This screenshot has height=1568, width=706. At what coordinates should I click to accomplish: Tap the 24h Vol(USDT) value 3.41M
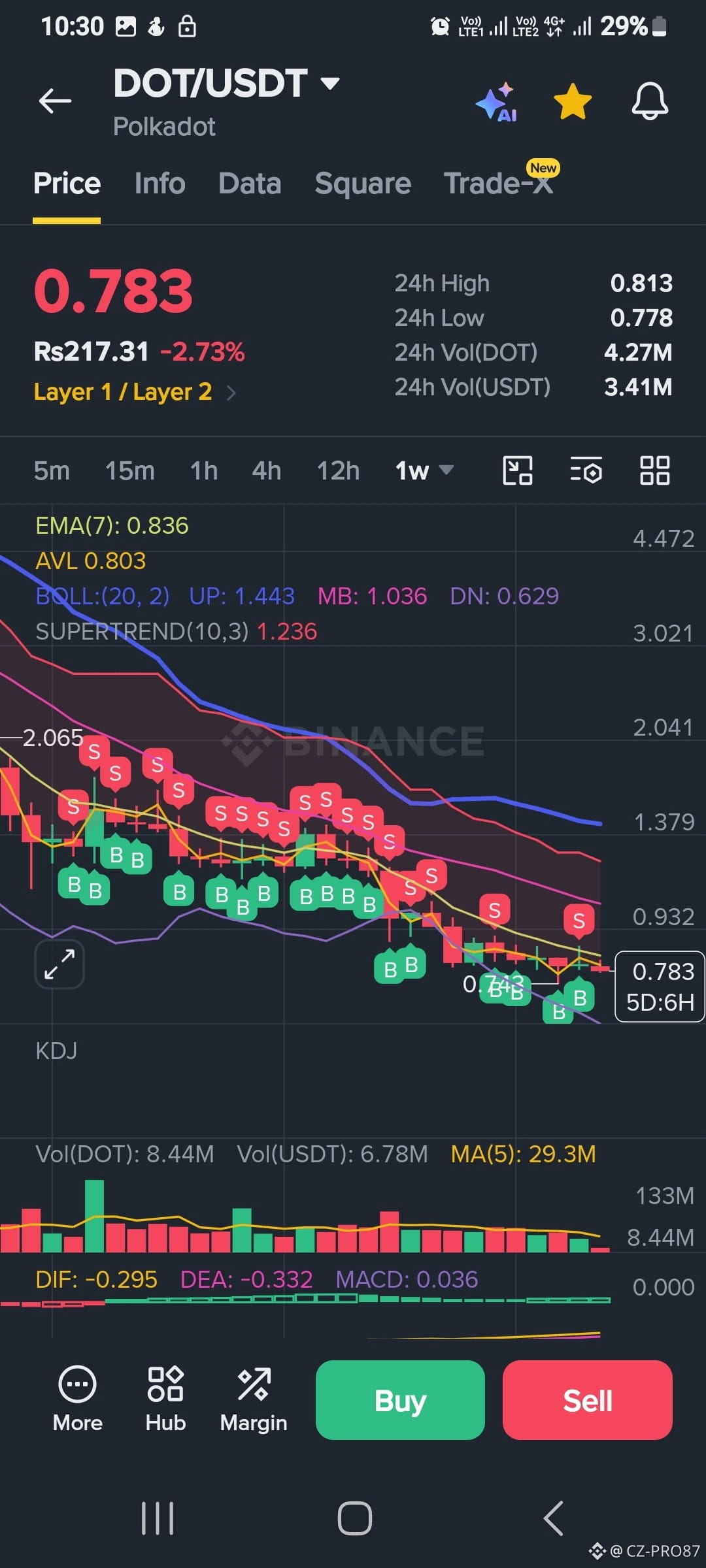(638, 387)
